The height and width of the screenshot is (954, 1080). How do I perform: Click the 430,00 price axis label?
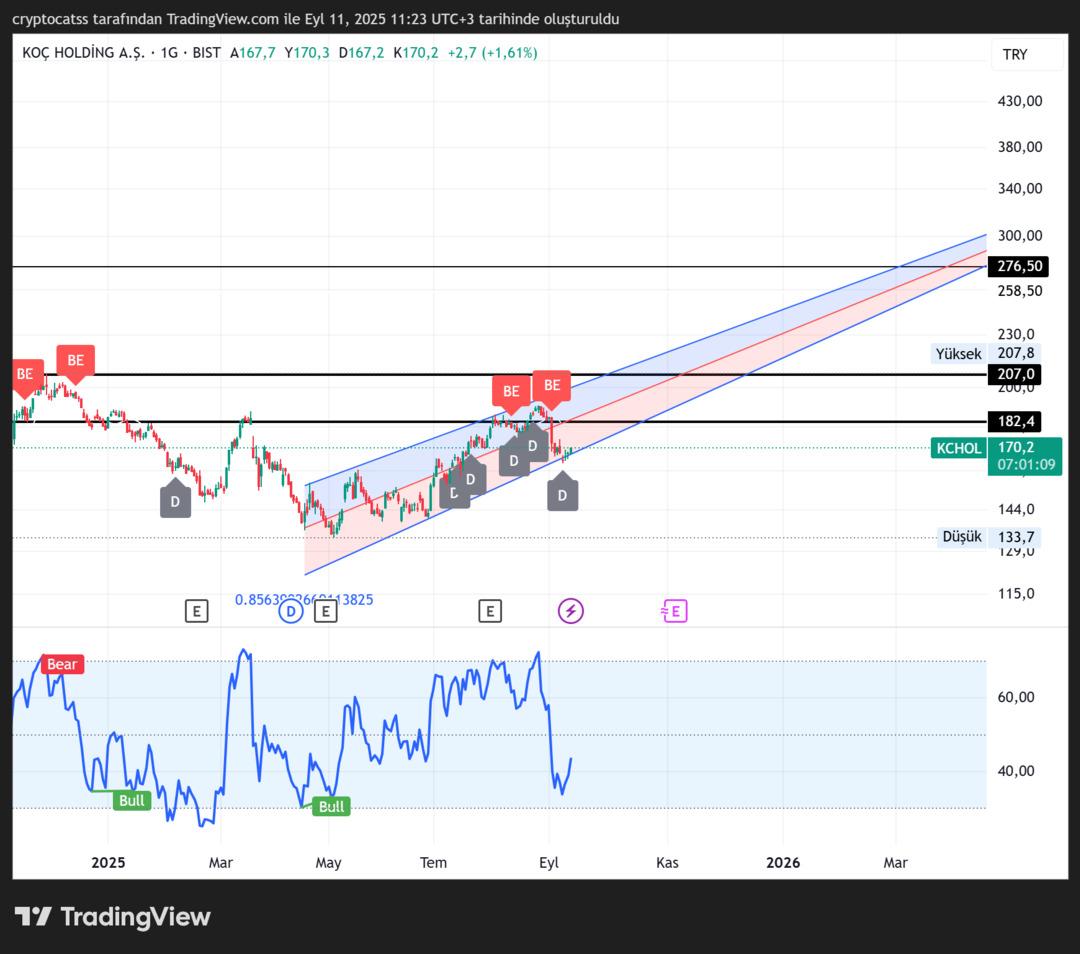(1020, 101)
